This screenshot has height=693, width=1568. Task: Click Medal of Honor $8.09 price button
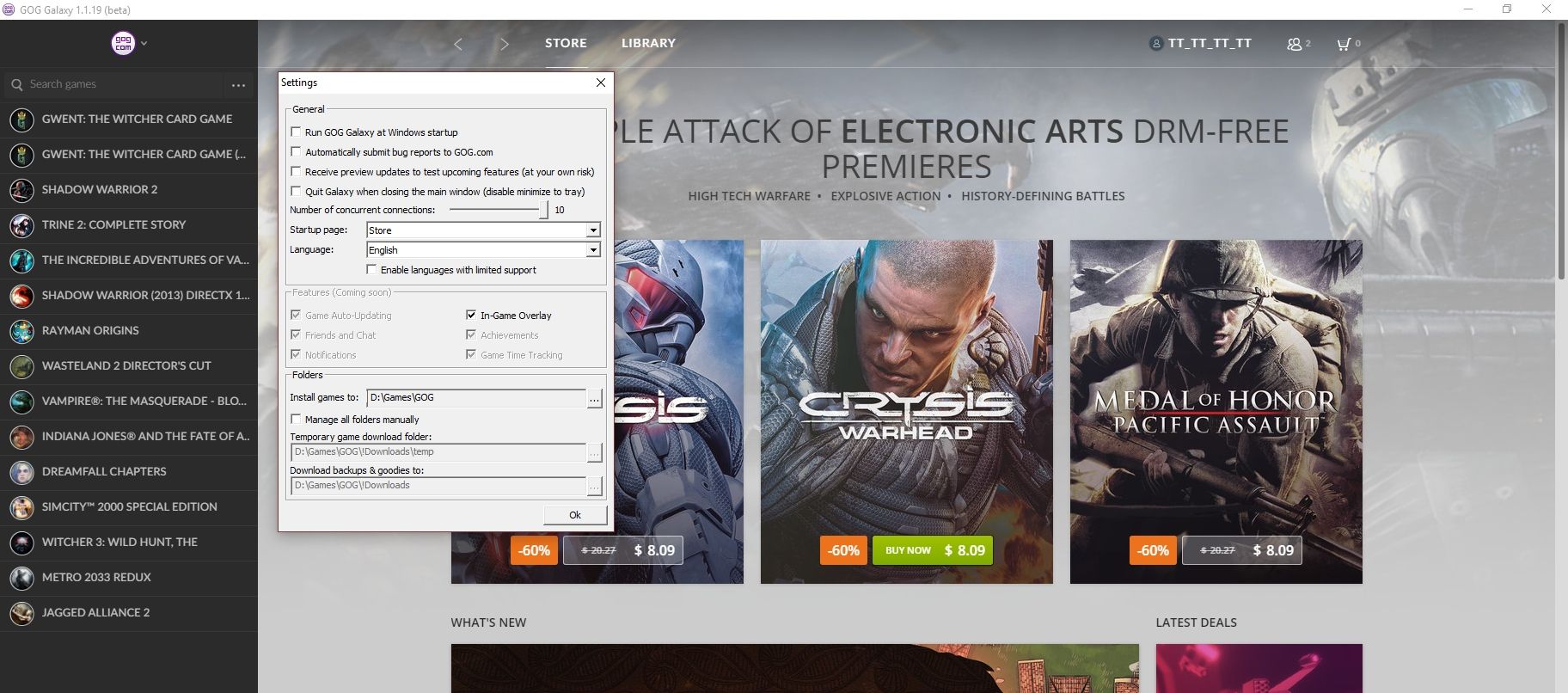point(1242,550)
